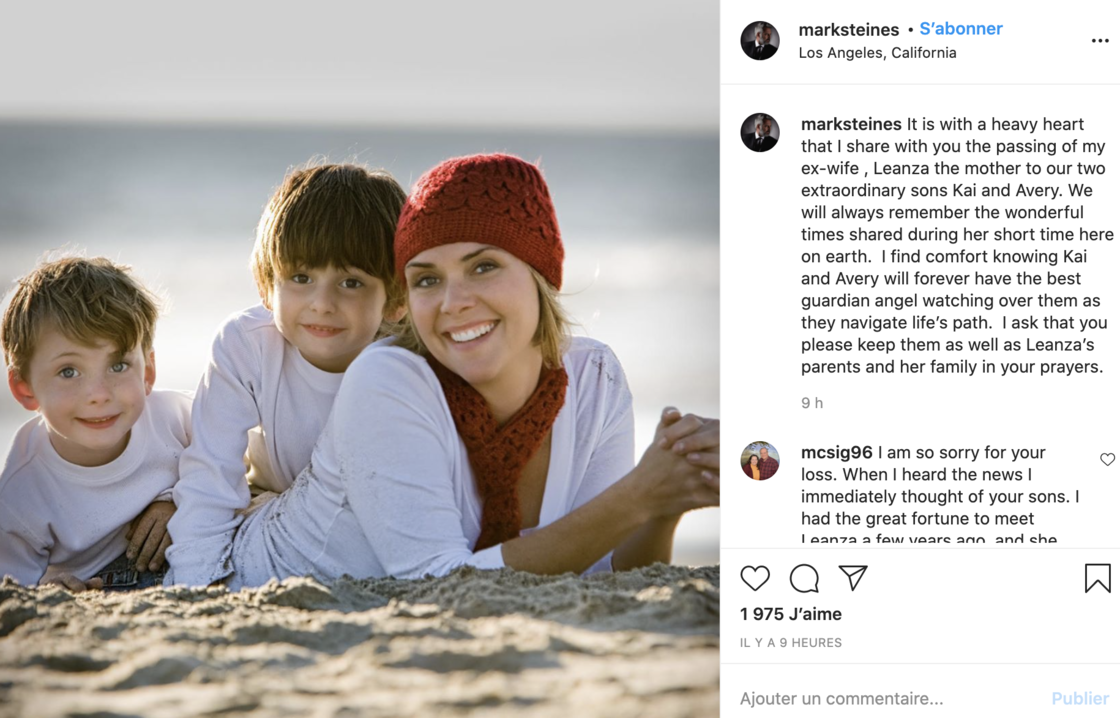The height and width of the screenshot is (718, 1120).
Task: Open comments via speech bubble icon
Action: (x=804, y=578)
